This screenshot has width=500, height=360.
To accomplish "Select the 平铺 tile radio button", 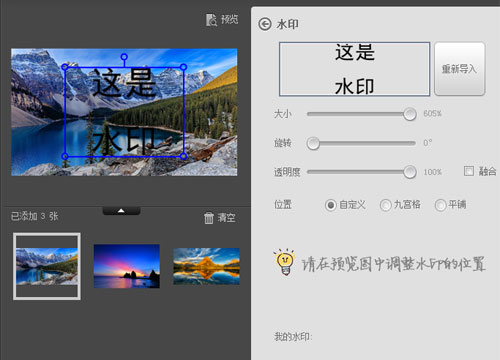I will (x=440, y=205).
